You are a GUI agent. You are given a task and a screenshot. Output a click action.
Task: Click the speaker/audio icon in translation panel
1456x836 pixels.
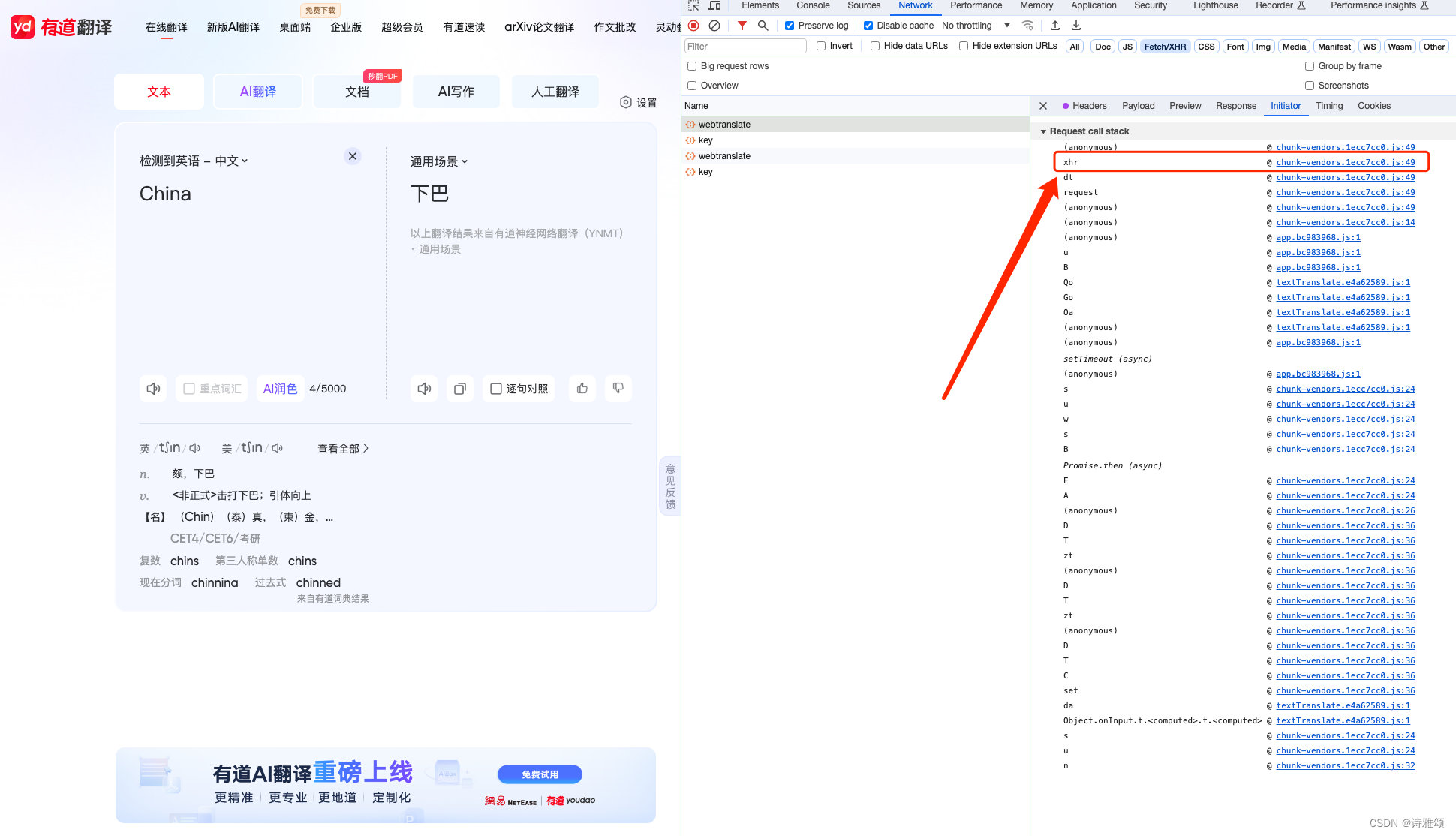point(423,388)
